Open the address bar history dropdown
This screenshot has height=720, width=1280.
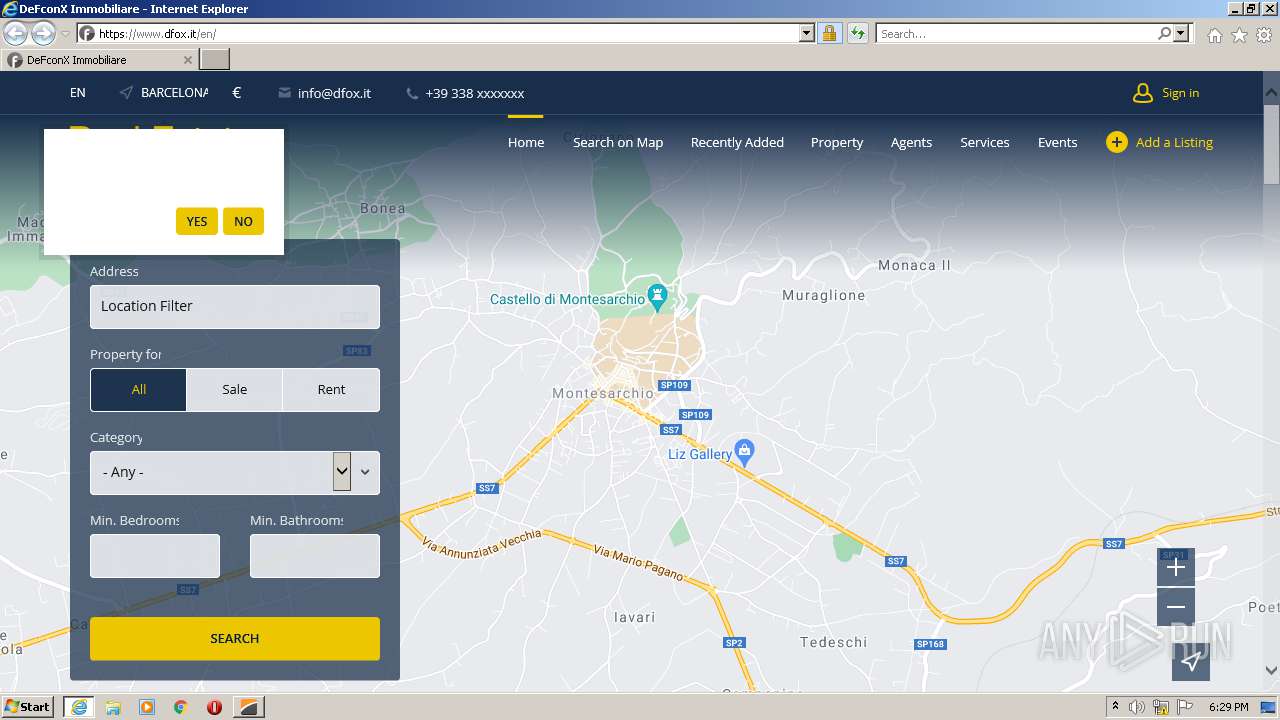pos(807,34)
